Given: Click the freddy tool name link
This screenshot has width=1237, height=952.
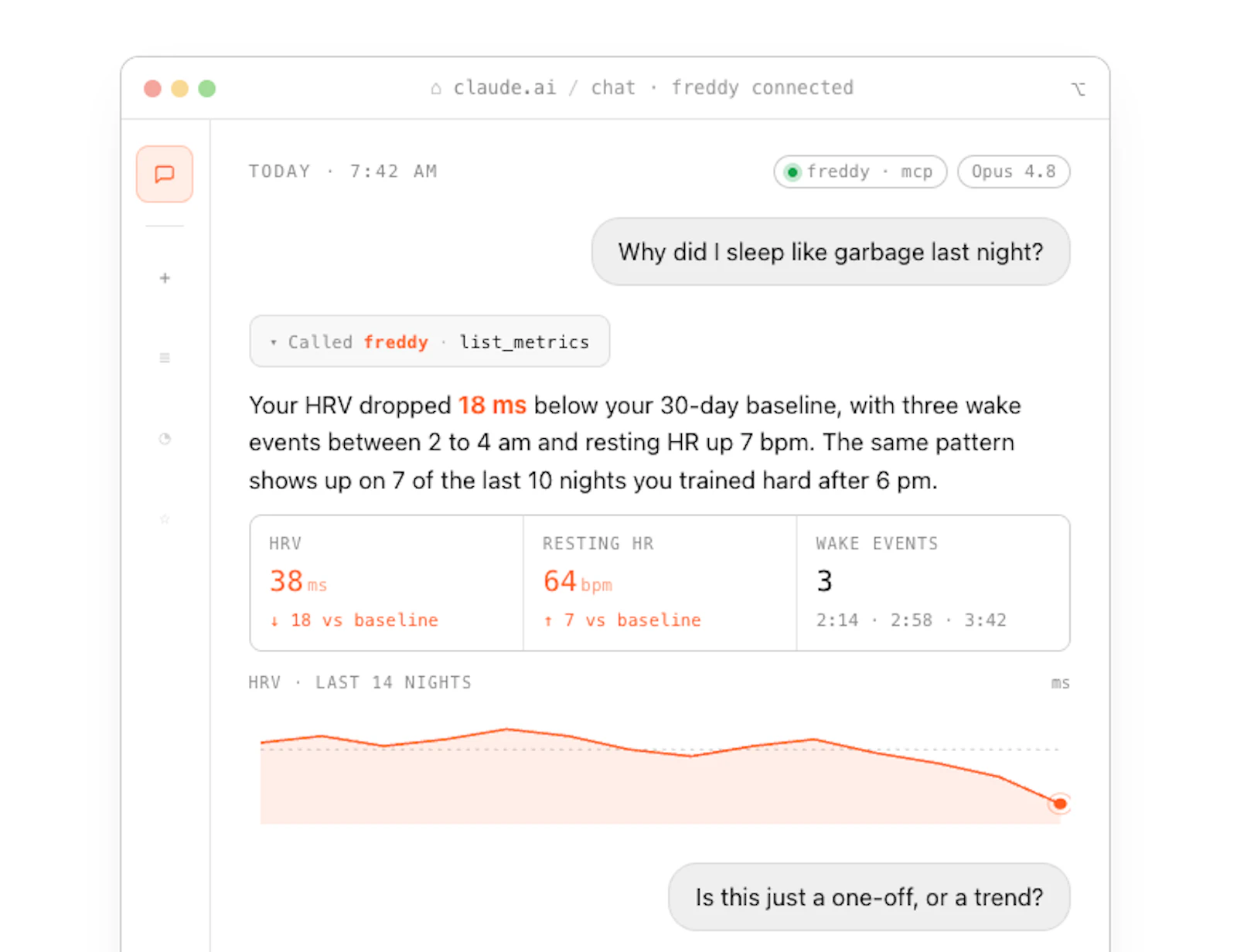Looking at the screenshot, I should click(x=396, y=342).
